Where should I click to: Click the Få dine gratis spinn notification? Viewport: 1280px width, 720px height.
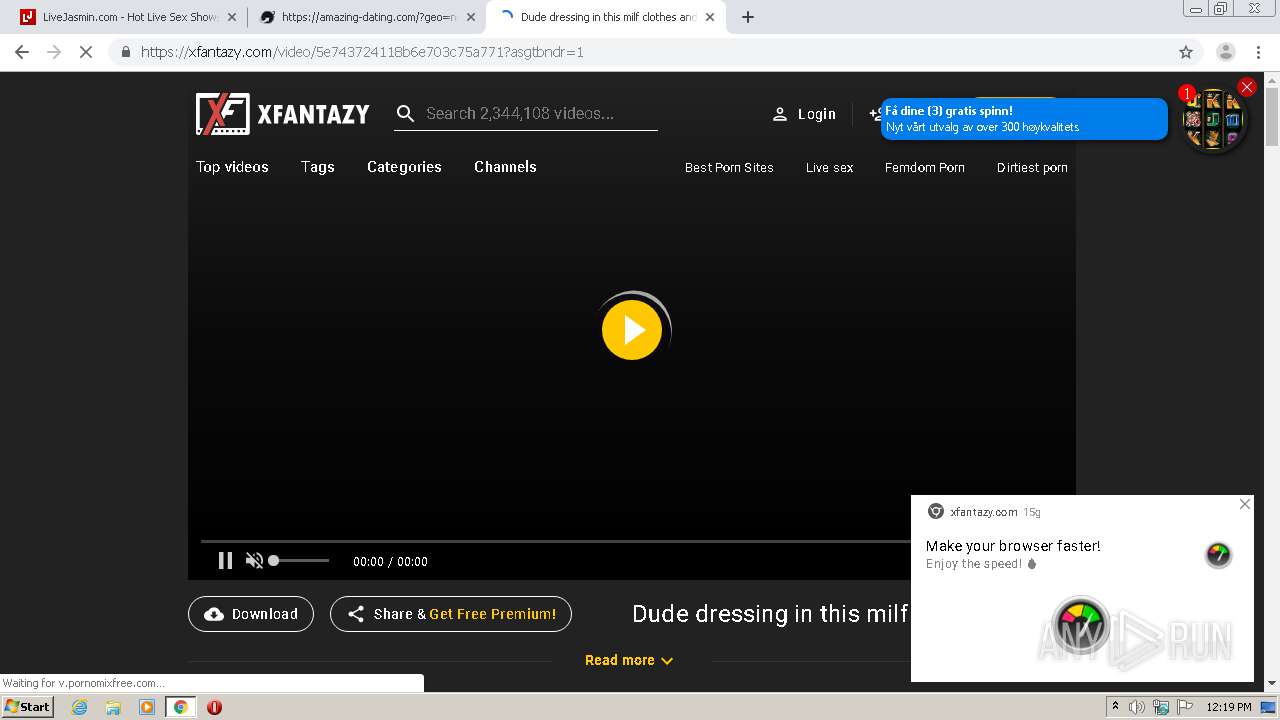pyautogui.click(x=1024, y=119)
